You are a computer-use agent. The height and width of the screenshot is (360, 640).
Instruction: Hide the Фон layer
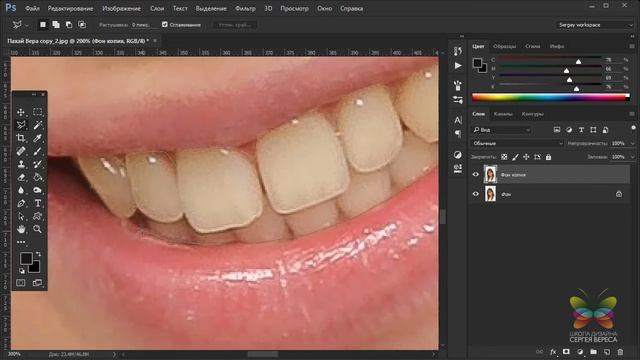coord(476,194)
